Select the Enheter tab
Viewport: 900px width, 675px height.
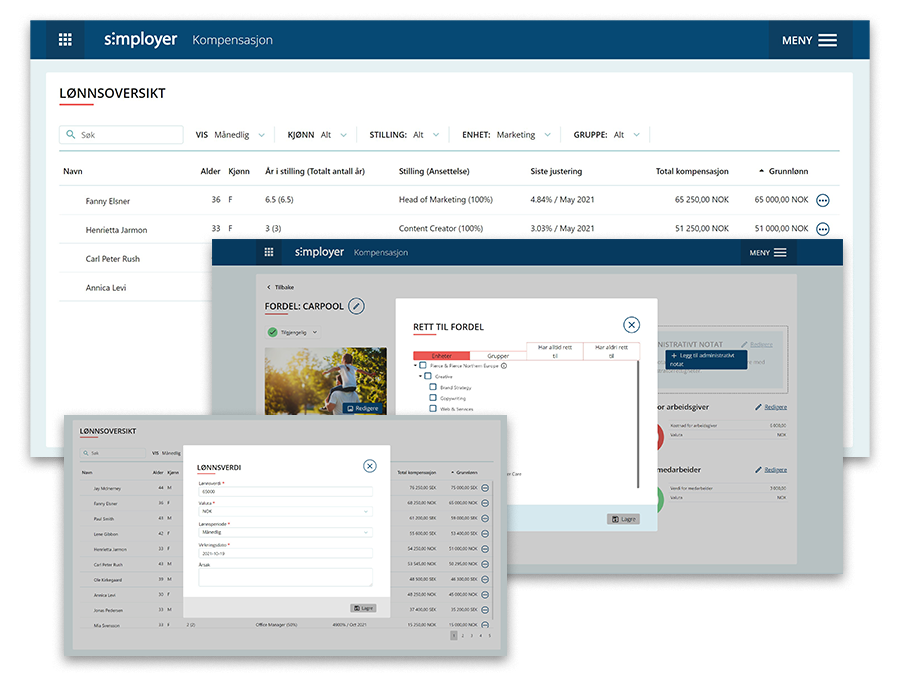(x=441, y=356)
